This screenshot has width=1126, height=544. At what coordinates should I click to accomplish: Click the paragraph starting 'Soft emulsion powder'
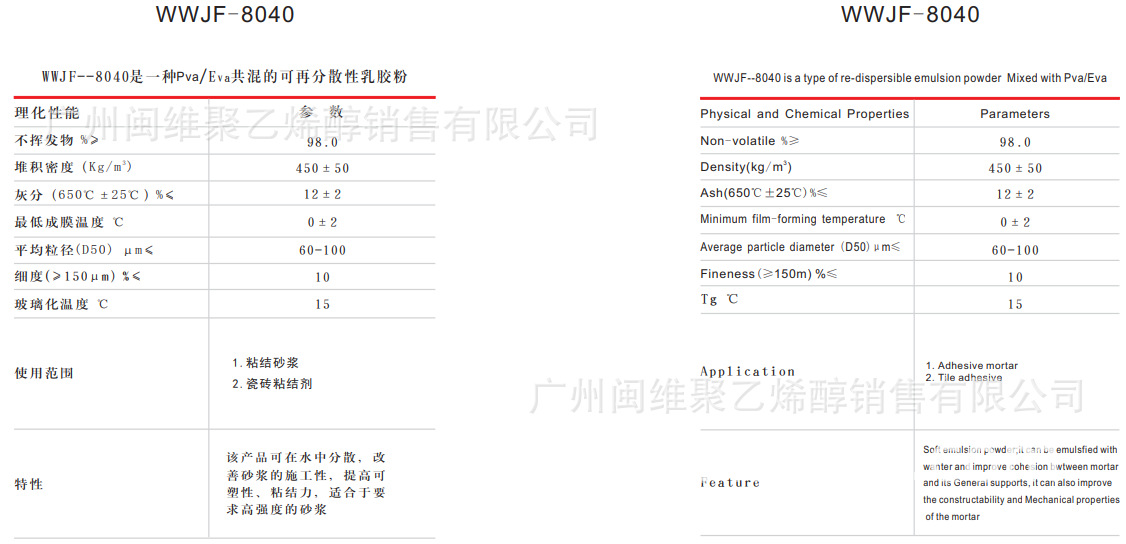1020,483
